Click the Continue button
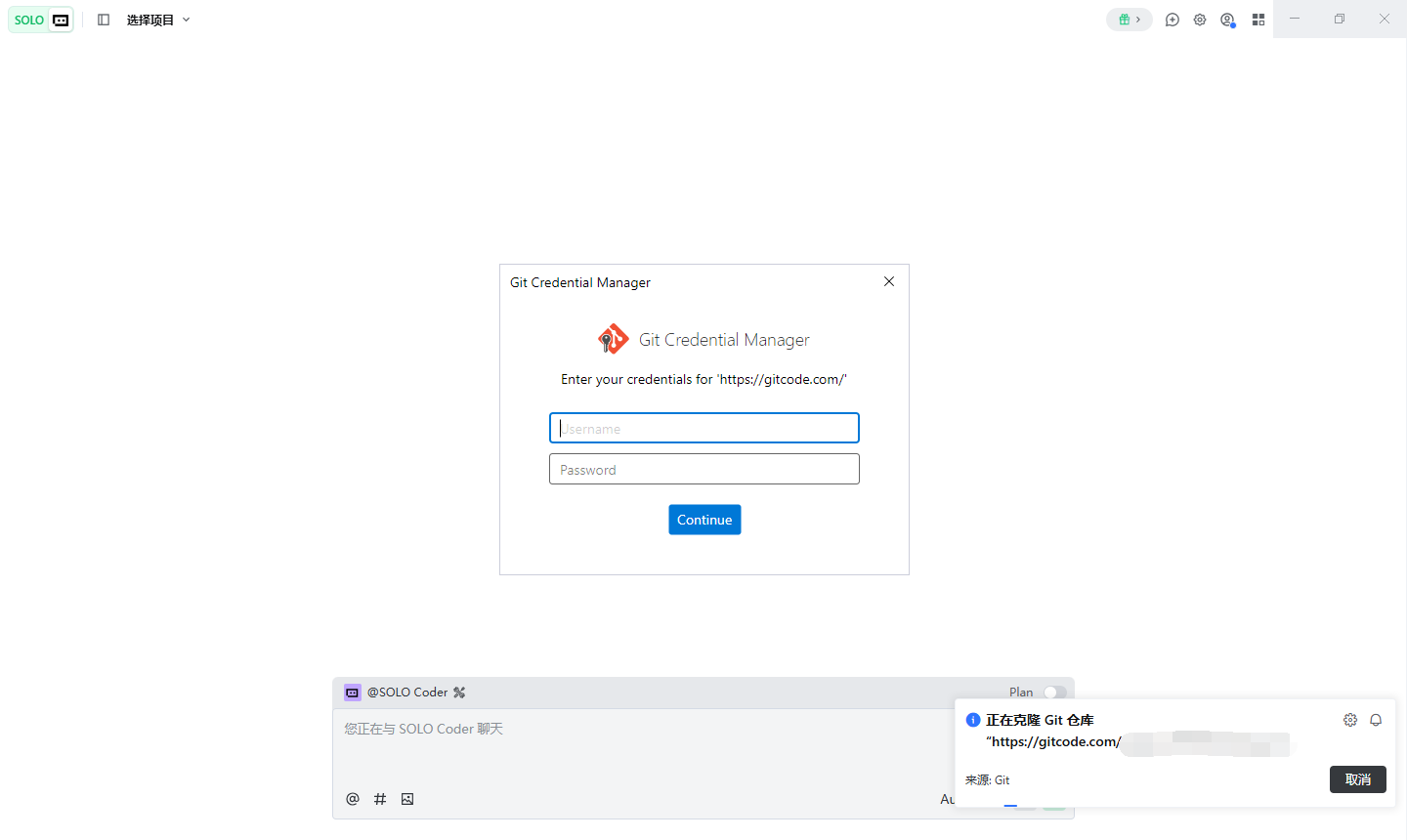Image resolution: width=1407 pixels, height=840 pixels. tap(704, 520)
